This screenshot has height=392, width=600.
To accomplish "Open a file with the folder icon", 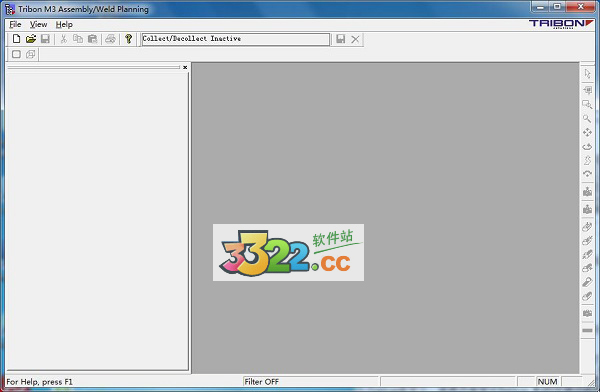I will tap(31, 39).
